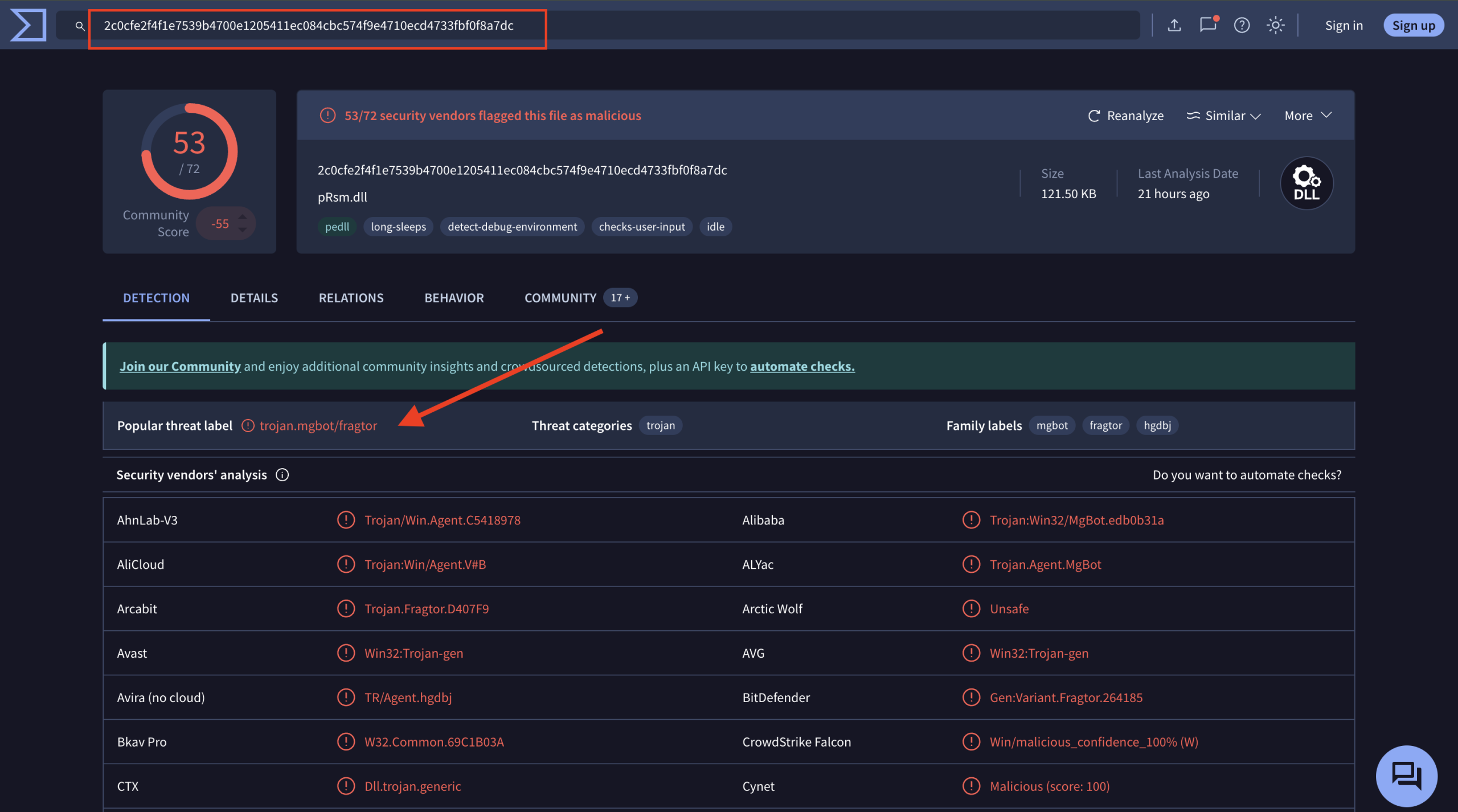
Task: Click the alert icon next to popular threat label
Action: [x=248, y=425]
